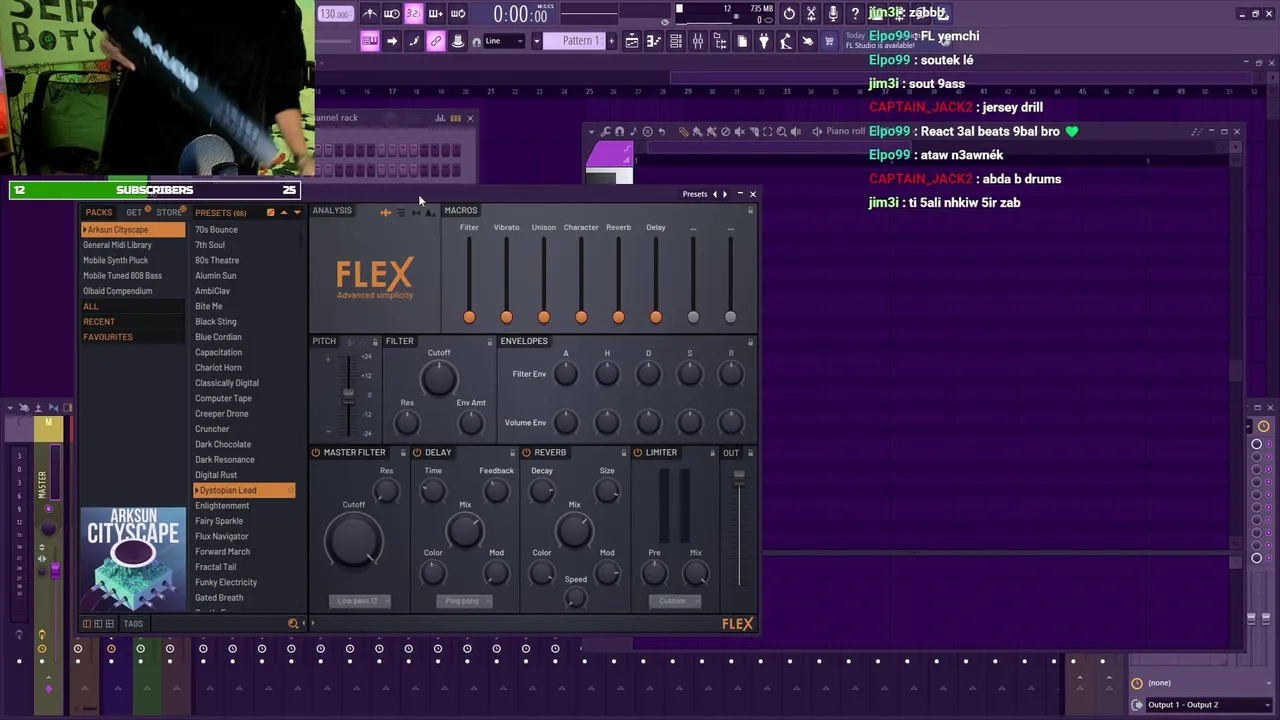Open the Browser view icon
The width and height of the screenshot is (1280, 720).
click(x=720, y=41)
